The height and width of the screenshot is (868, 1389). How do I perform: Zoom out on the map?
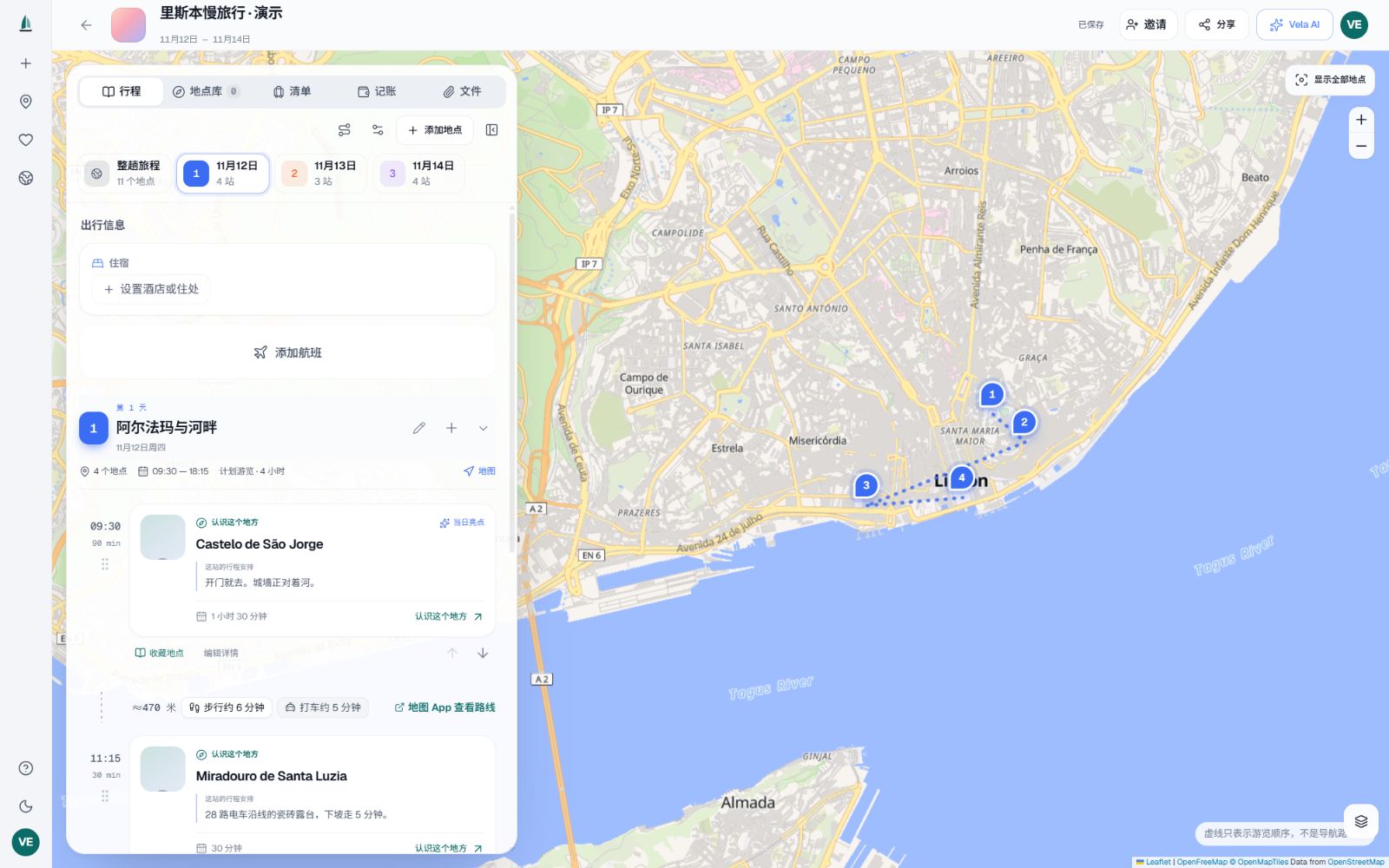pos(1361,146)
